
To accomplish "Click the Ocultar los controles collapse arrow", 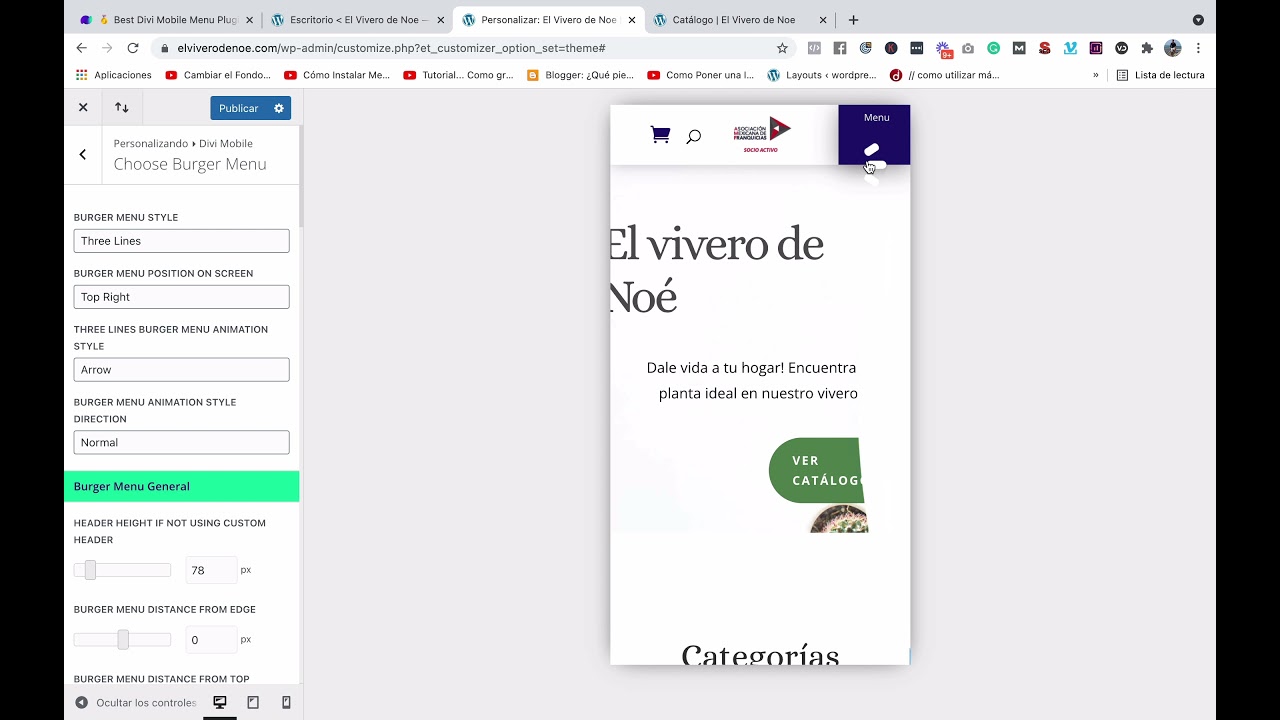I will 82,702.
